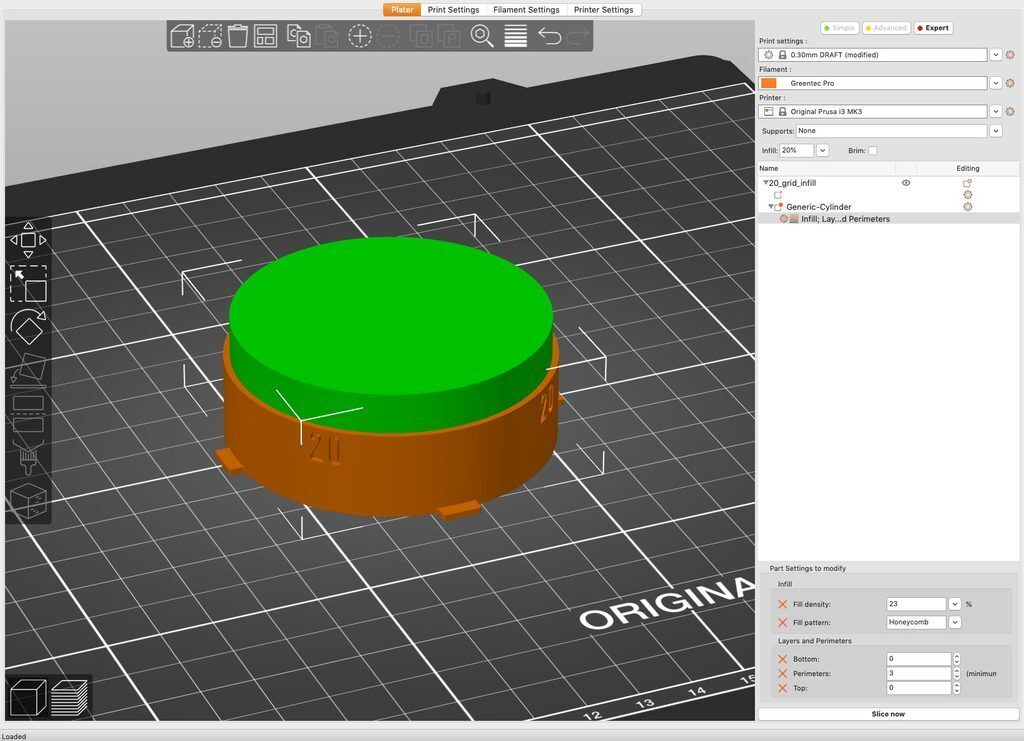The height and width of the screenshot is (741, 1024).
Task: Open the Filament Settings tab
Action: [x=526, y=10]
